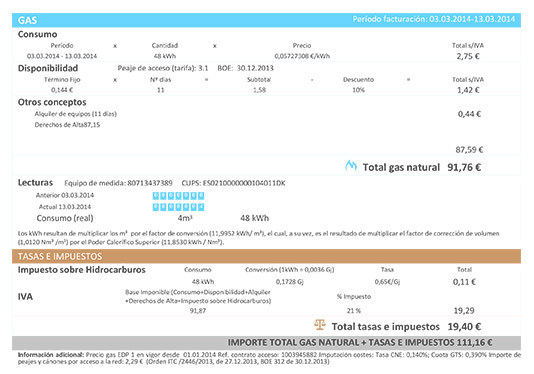Screen dimensions: 534x374
Task: Click the CUPS code text
Action: click(233, 183)
